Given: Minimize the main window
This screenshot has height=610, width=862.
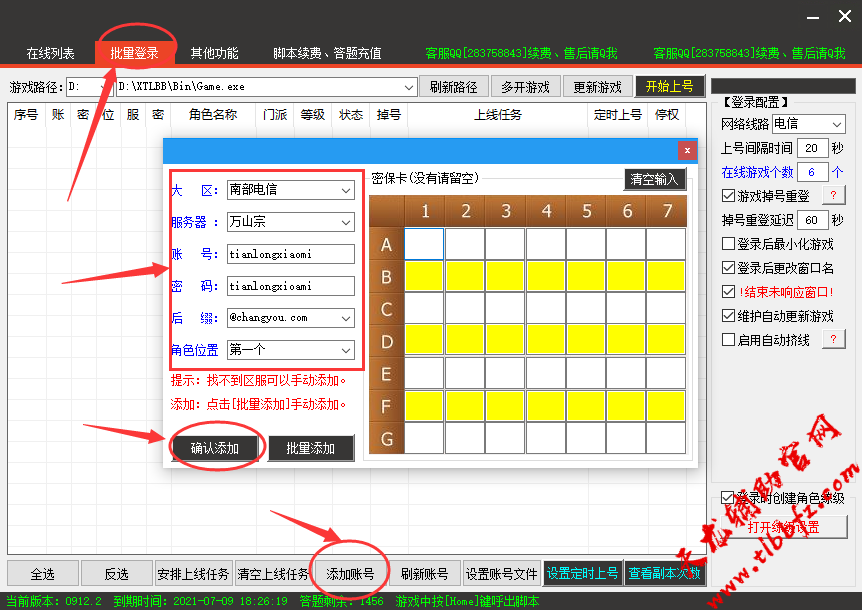Looking at the screenshot, I should [813, 17].
